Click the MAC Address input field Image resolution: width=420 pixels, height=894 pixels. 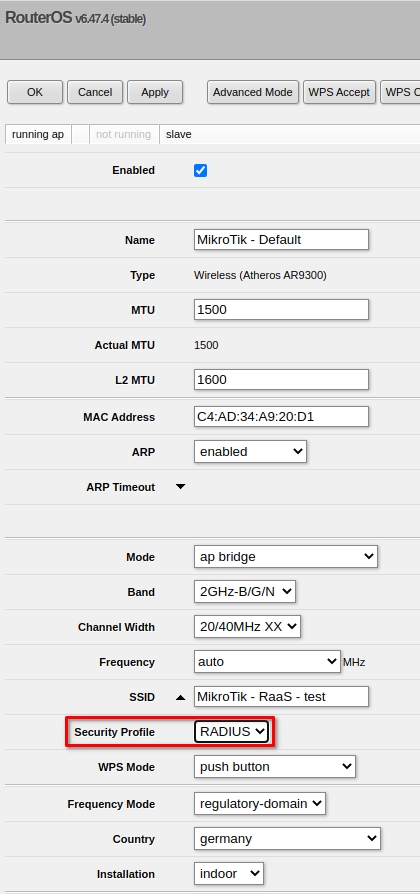click(x=282, y=416)
